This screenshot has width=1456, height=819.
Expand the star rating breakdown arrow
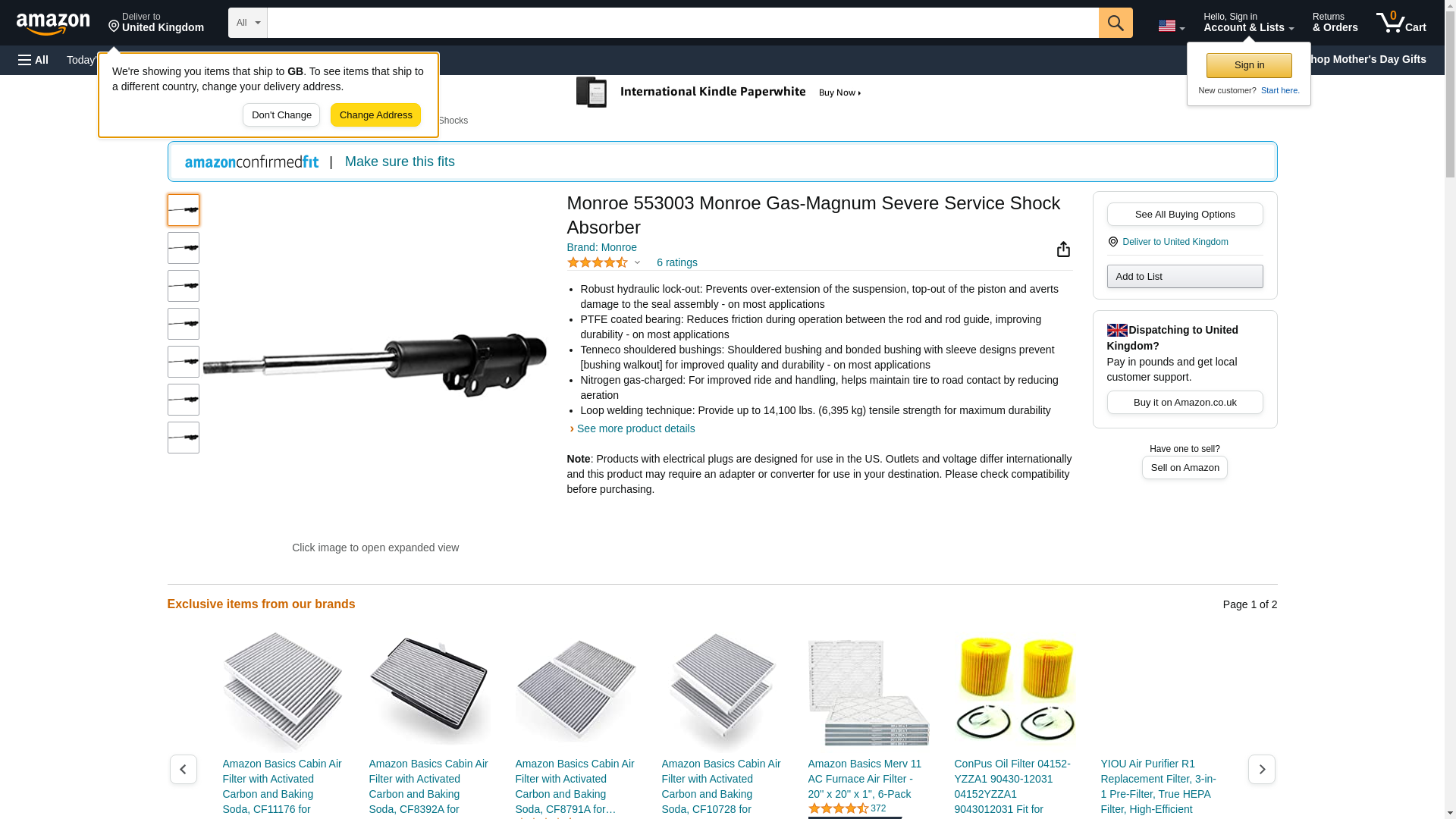click(637, 262)
